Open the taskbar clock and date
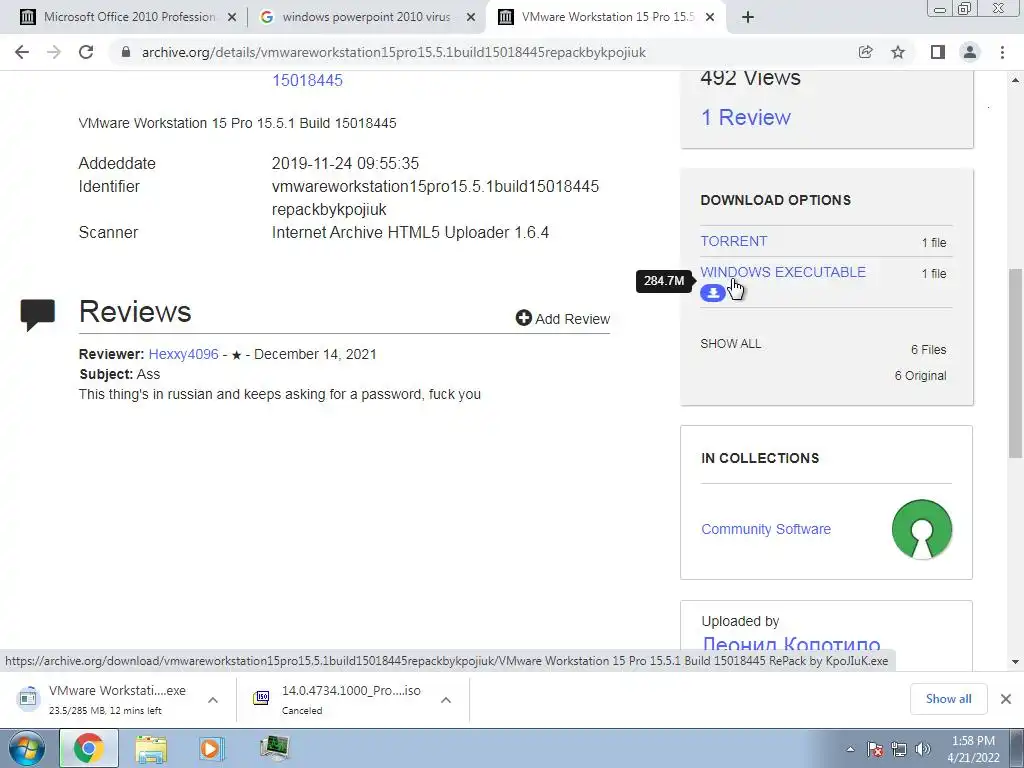 pyautogui.click(x=973, y=750)
